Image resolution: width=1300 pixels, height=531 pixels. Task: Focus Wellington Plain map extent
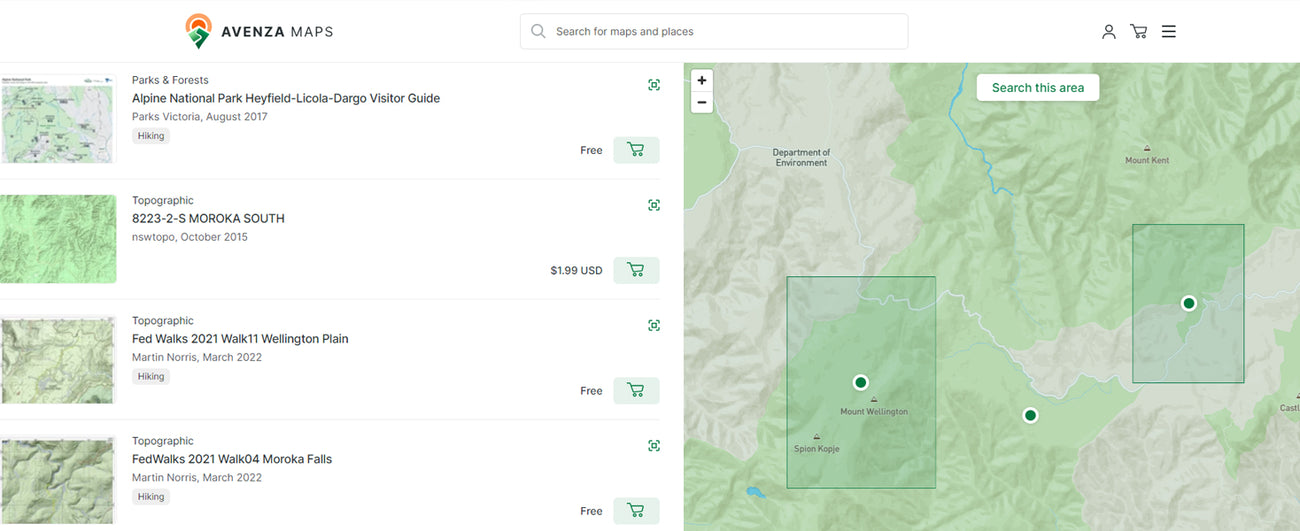[x=654, y=325]
